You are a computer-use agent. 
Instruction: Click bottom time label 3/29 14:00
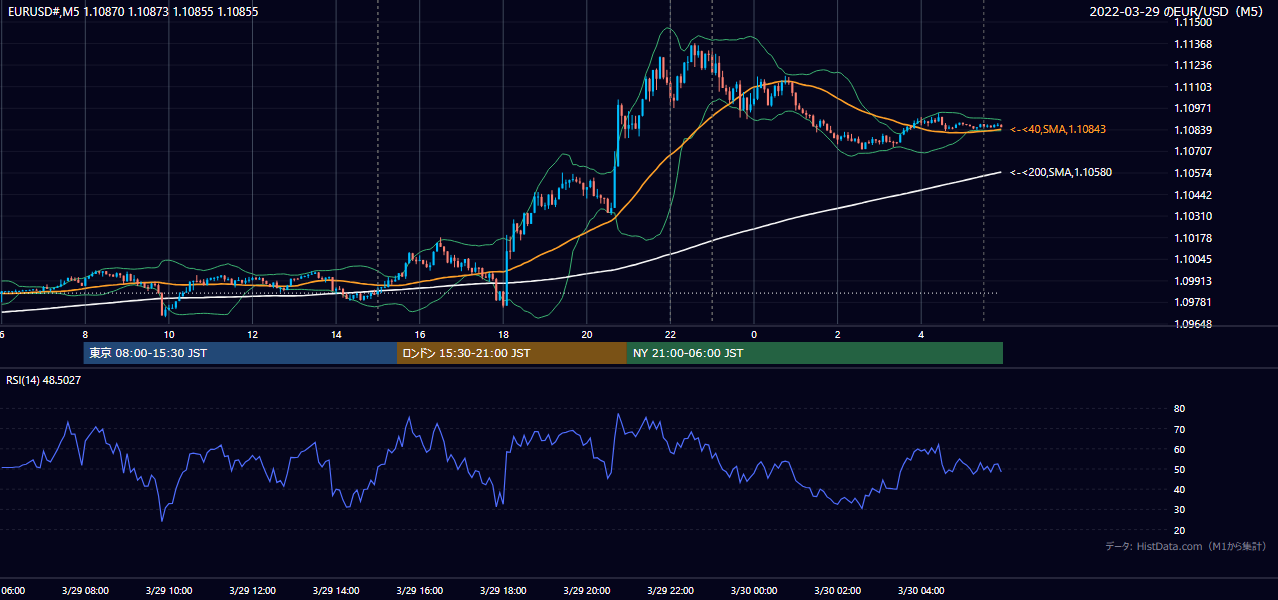pyautogui.click(x=336, y=590)
